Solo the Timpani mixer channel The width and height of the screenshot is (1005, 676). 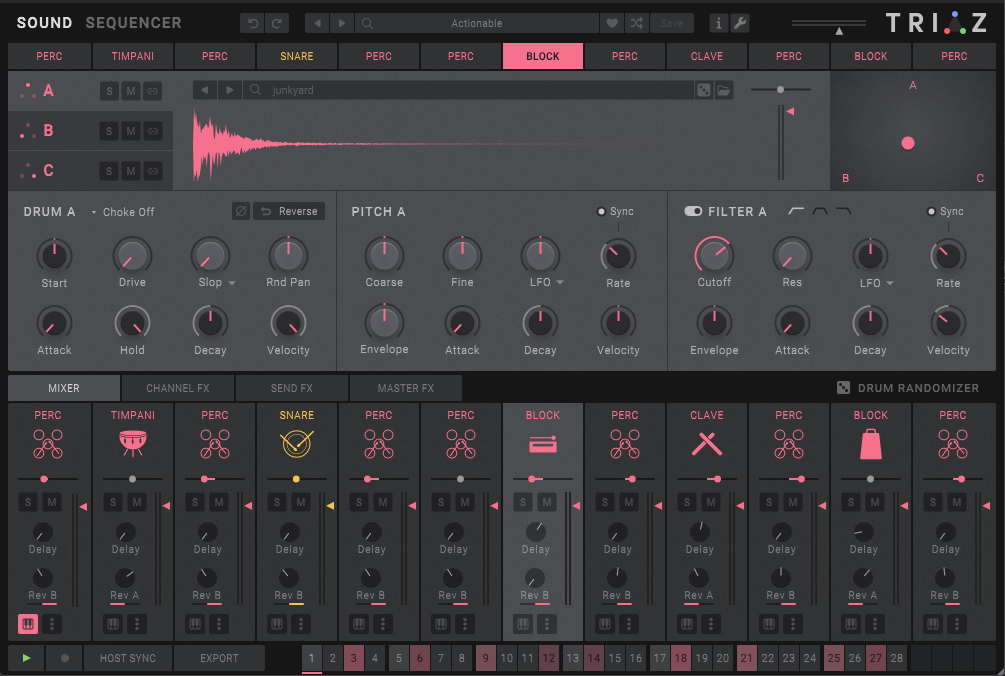(113, 502)
